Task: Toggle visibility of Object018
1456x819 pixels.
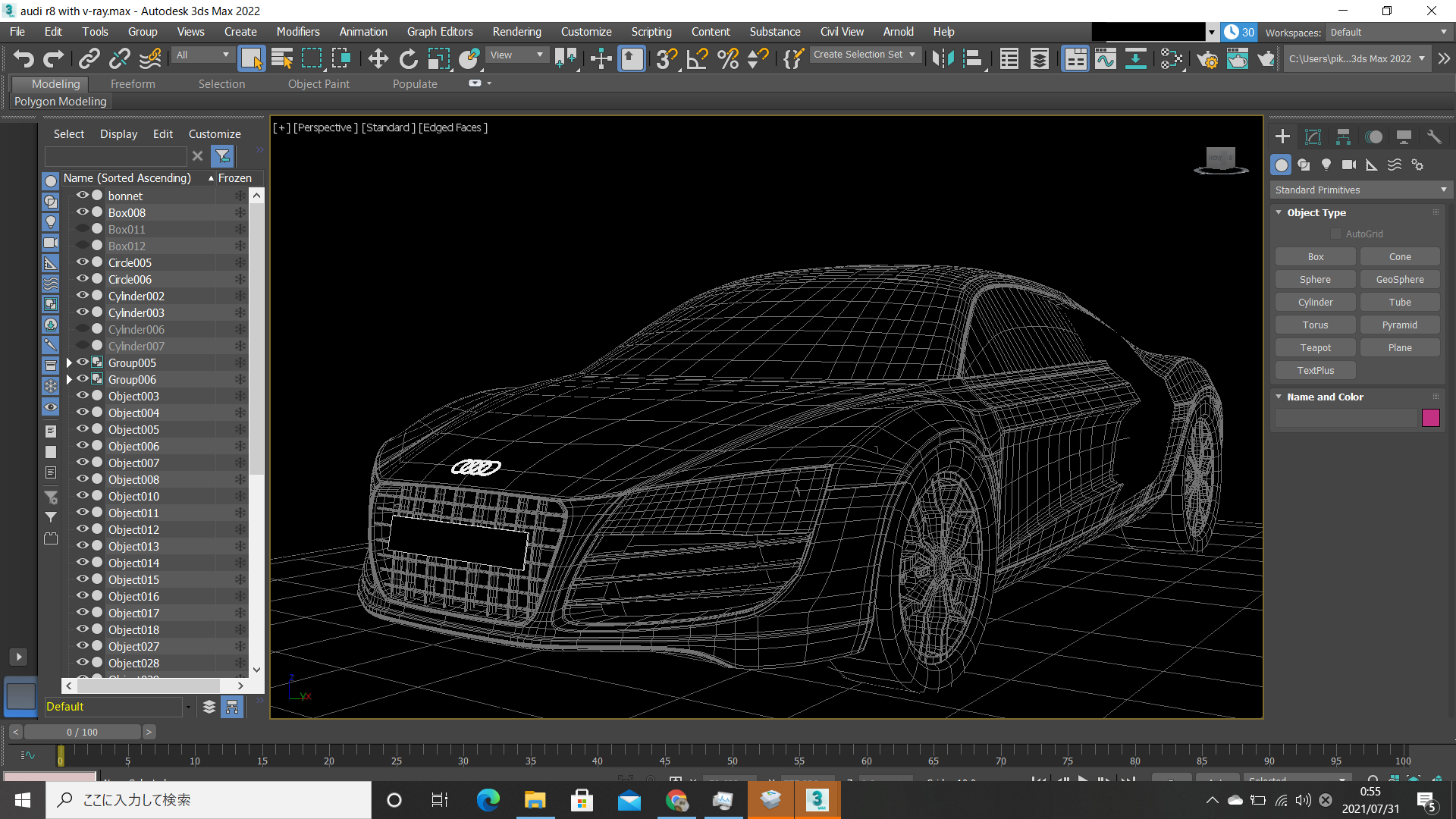Action: 82,629
